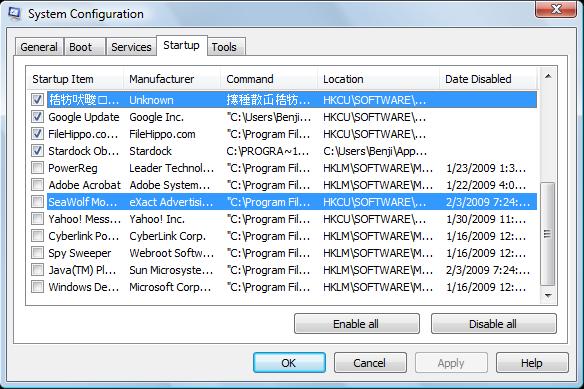Image resolution: width=584 pixels, height=389 pixels.
Task: Select the Microsoft Corp... manufacturer cell
Action: click(170, 287)
